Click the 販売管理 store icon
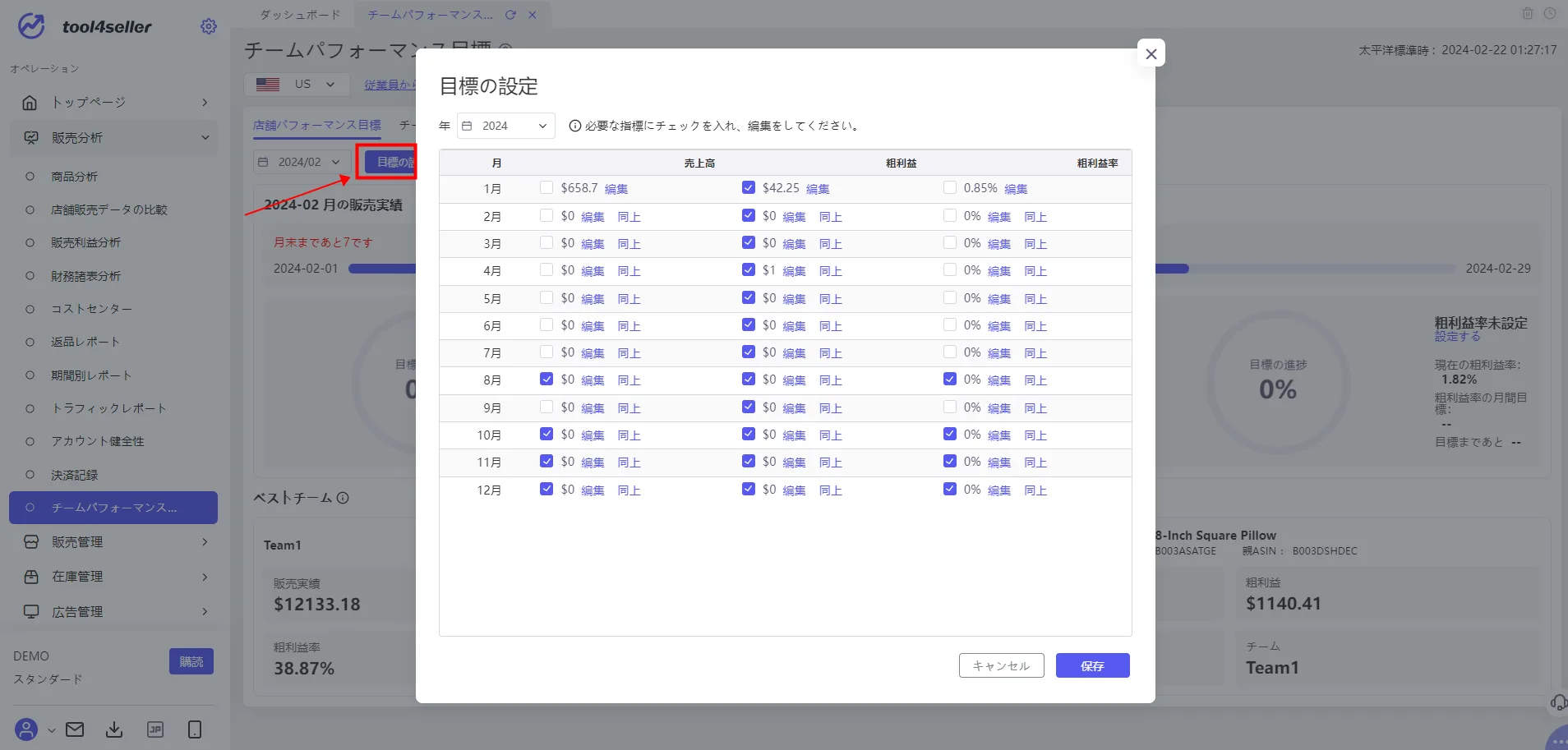The image size is (1568, 750). point(31,542)
